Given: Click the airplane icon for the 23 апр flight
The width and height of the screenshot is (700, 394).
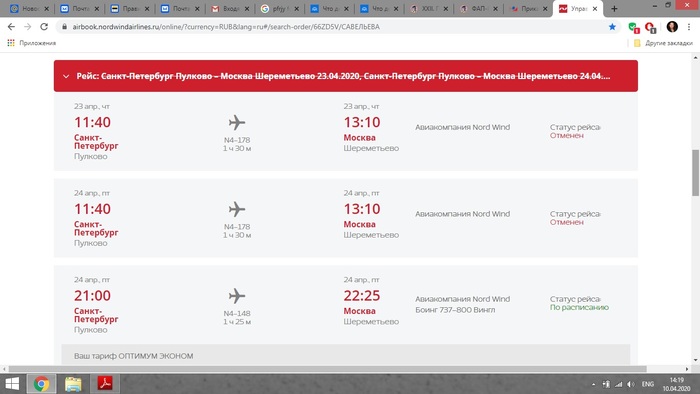Looking at the screenshot, I should pyautogui.click(x=237, y=122).
